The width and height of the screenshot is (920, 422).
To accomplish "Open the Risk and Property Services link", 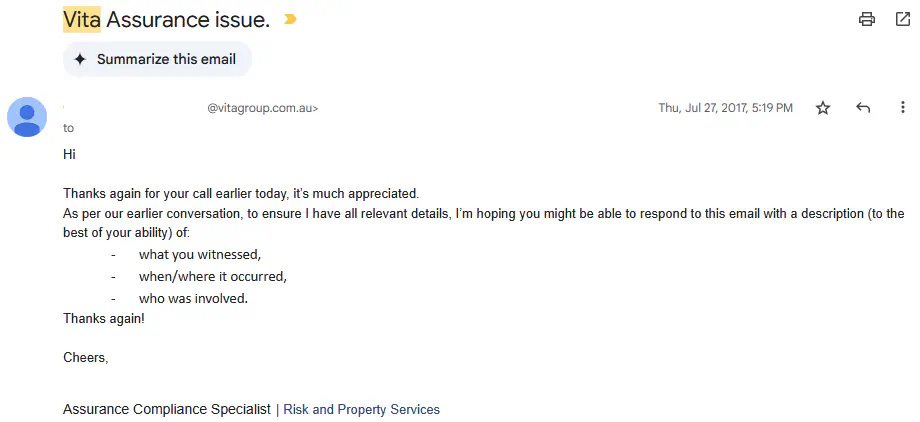I will click(361, 409).
